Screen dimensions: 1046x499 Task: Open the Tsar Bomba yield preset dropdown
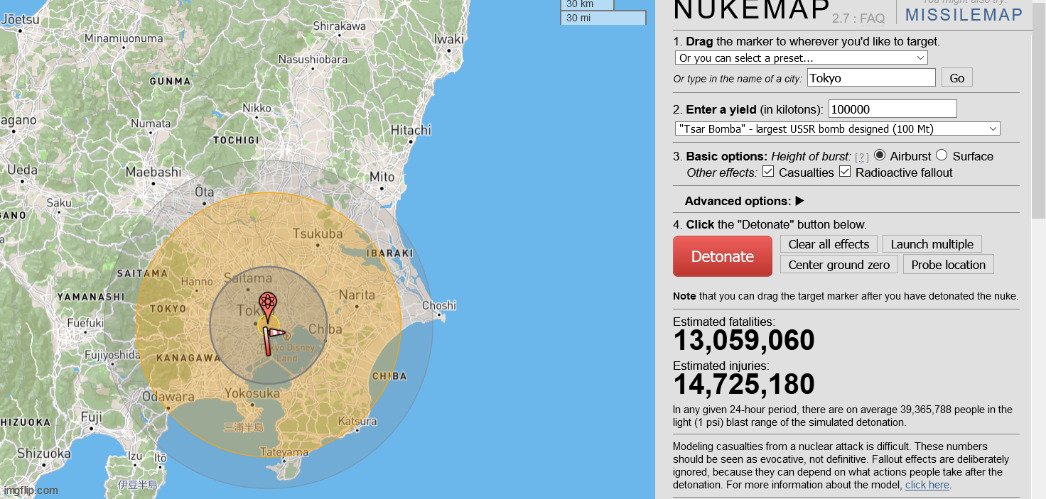click(837, 129)
